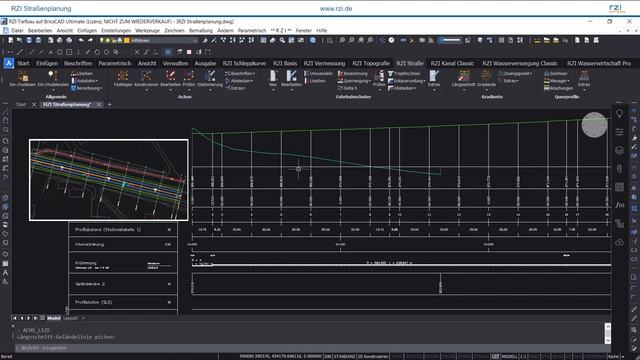
Task: Open the layer name dropdown in toolbar
Action: 163,40
